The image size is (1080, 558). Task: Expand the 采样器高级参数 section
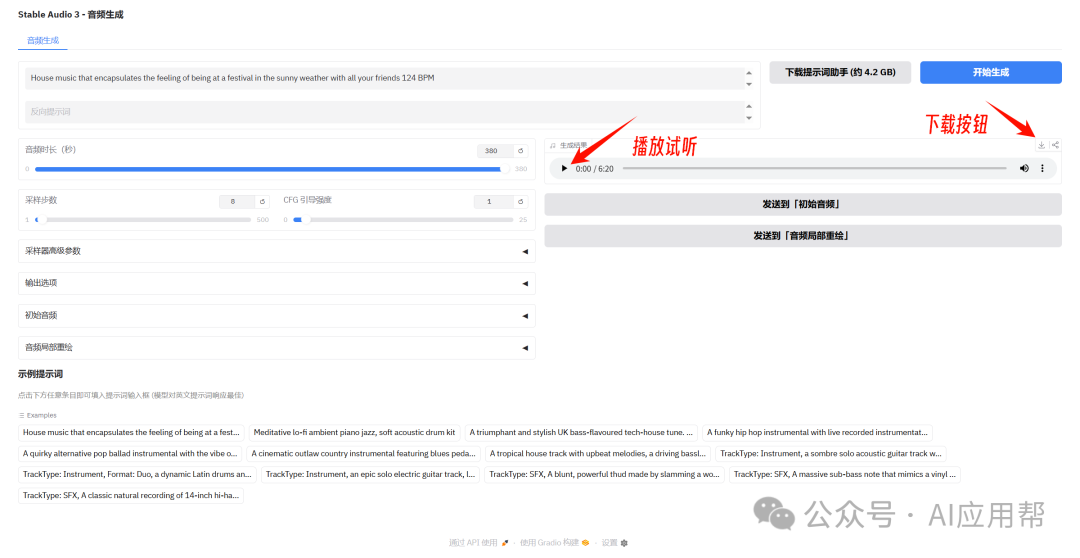[x=277, y=251]
